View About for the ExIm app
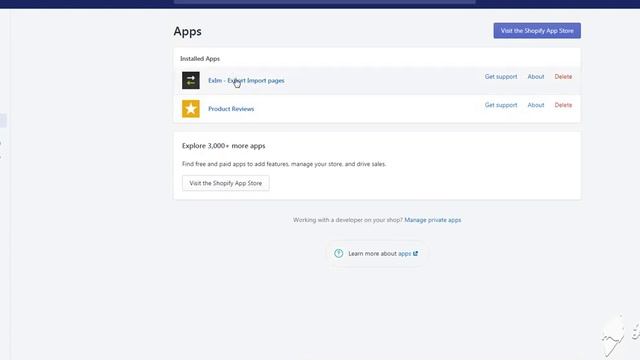 pos(536,77)
